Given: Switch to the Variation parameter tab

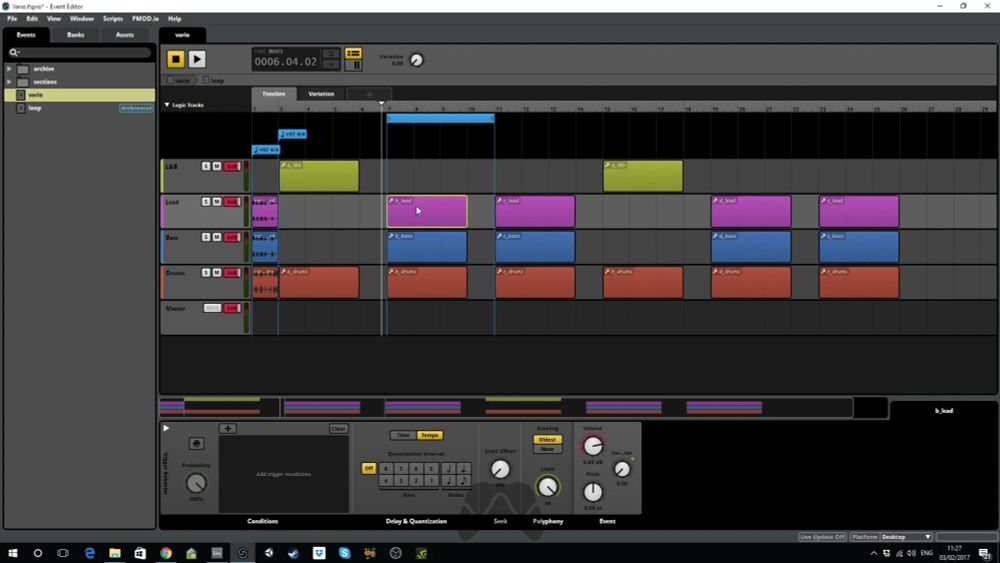Looking at the screenshot, I should (321, 94).
